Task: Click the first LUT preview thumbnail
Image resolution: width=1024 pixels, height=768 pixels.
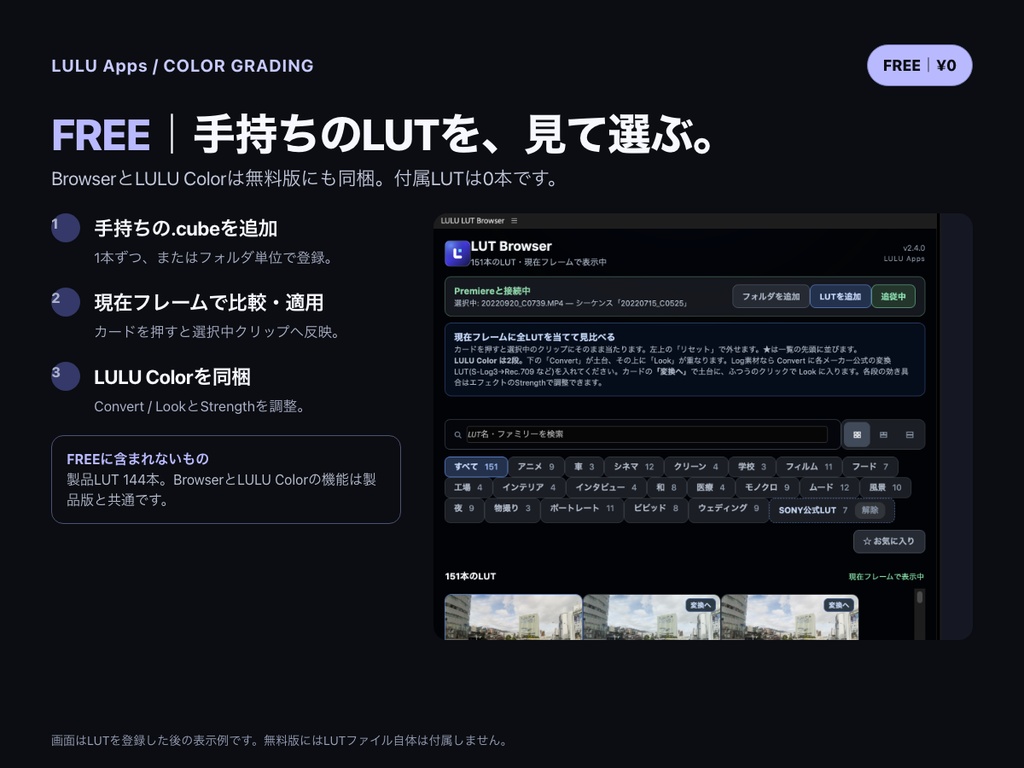Action: tap(513, 617)
